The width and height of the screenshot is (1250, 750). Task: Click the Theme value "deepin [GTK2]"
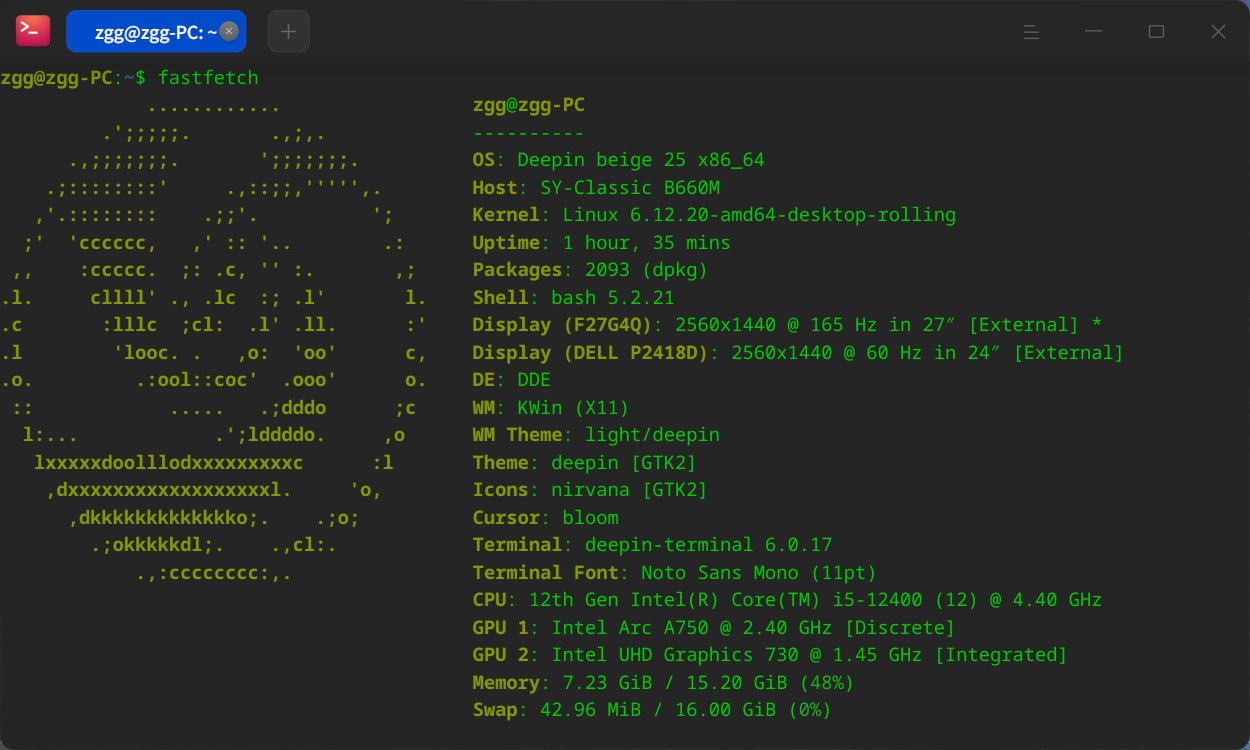click(x=624, y=463)
